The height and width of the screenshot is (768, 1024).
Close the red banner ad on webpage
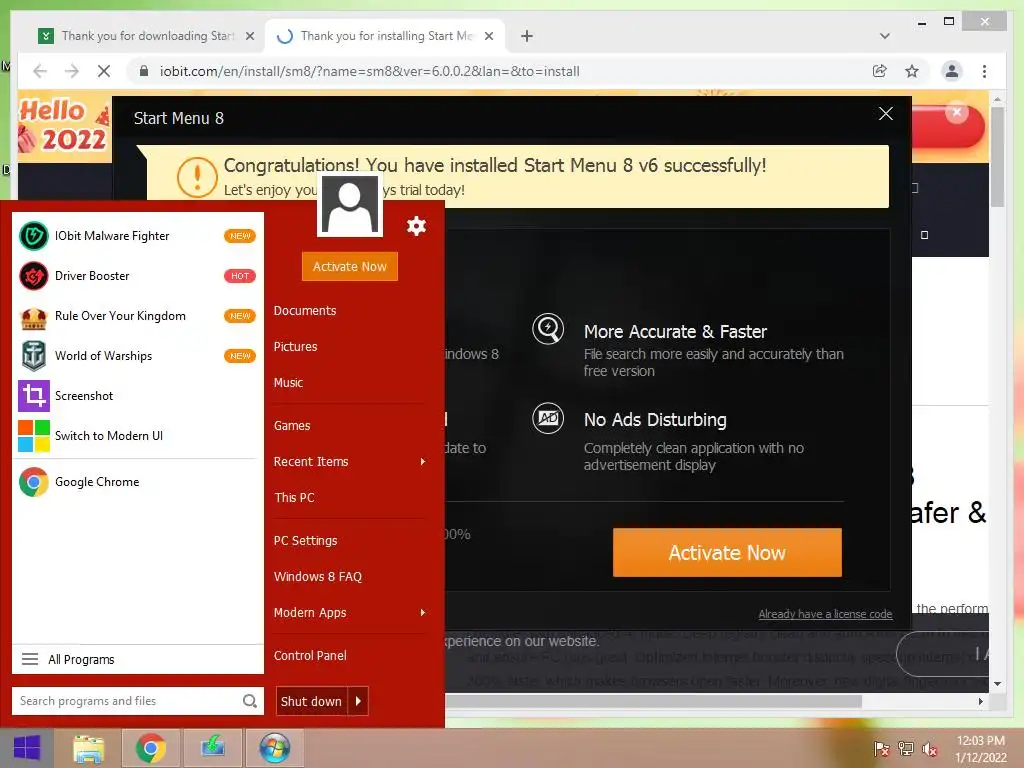[x=957, y=112]
